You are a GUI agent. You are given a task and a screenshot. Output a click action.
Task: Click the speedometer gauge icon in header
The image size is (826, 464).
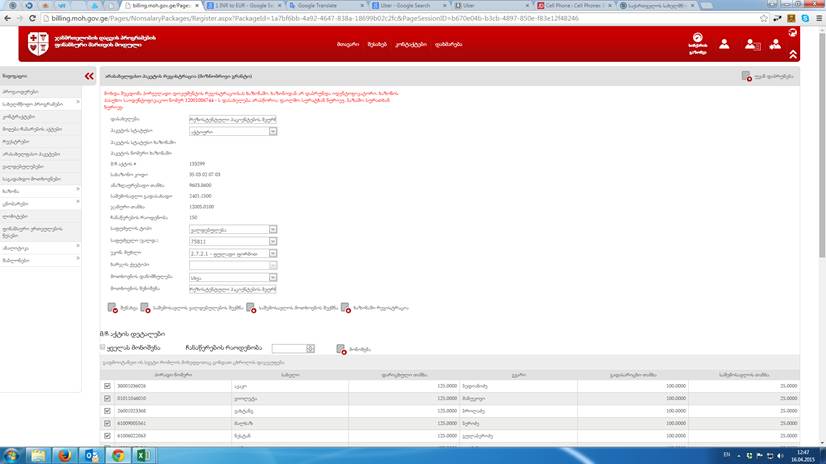click(696, 44)
